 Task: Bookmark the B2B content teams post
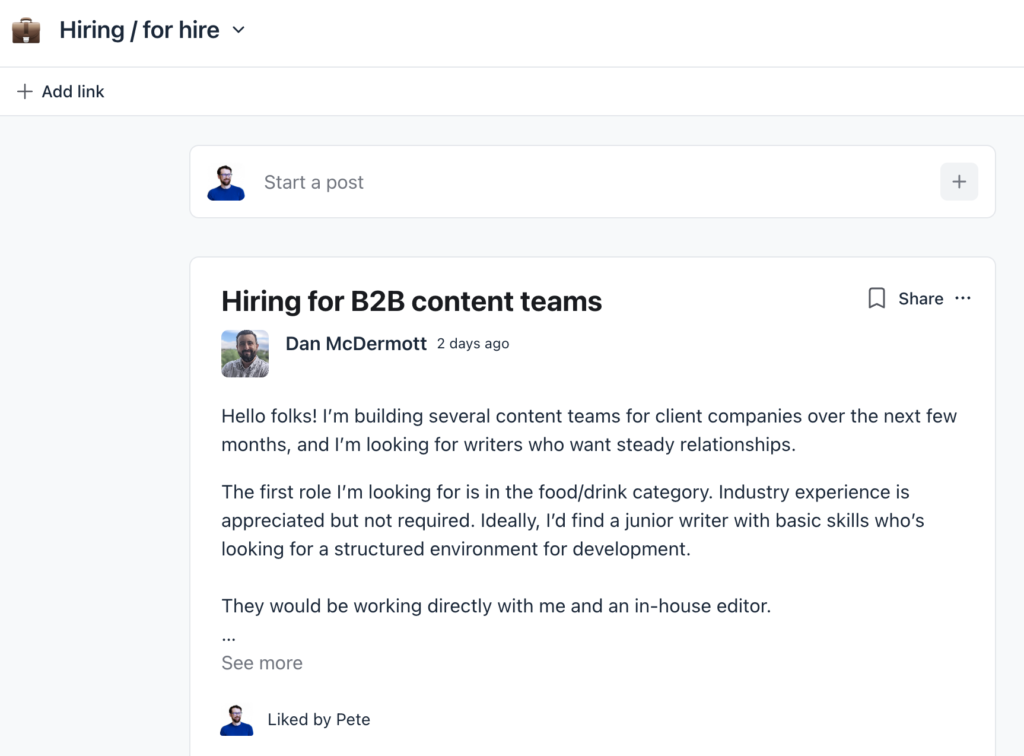point(877,298)
